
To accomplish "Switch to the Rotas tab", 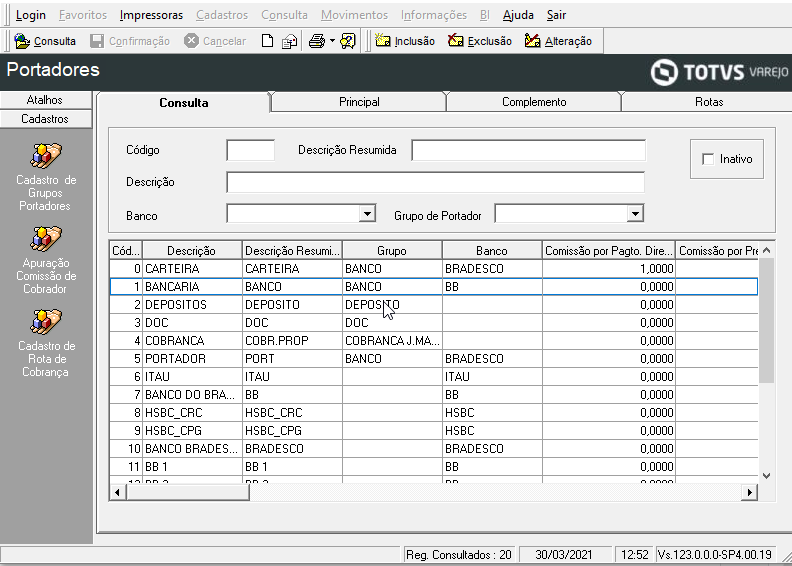I will click(x=709, y=102).
